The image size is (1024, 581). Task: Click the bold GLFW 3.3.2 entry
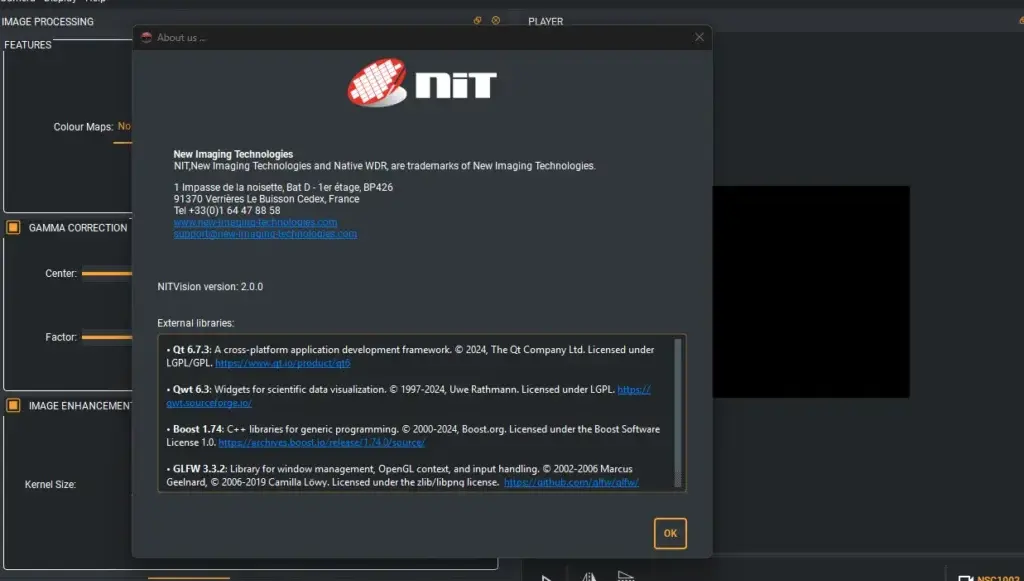[200, 469]
